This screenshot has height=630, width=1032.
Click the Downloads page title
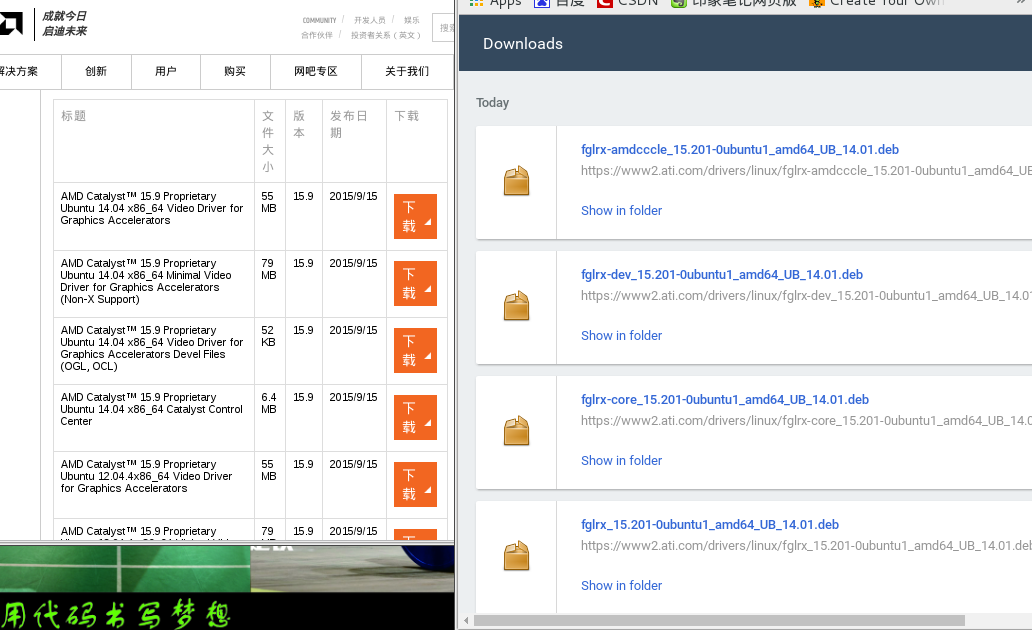click(523, 44)
